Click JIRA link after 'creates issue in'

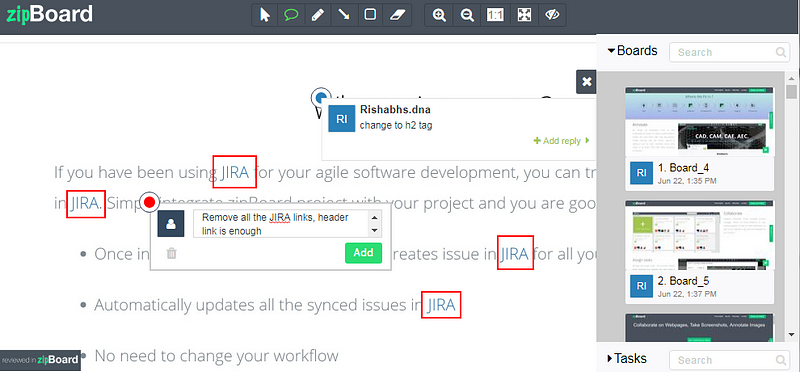tap(514, 253)
